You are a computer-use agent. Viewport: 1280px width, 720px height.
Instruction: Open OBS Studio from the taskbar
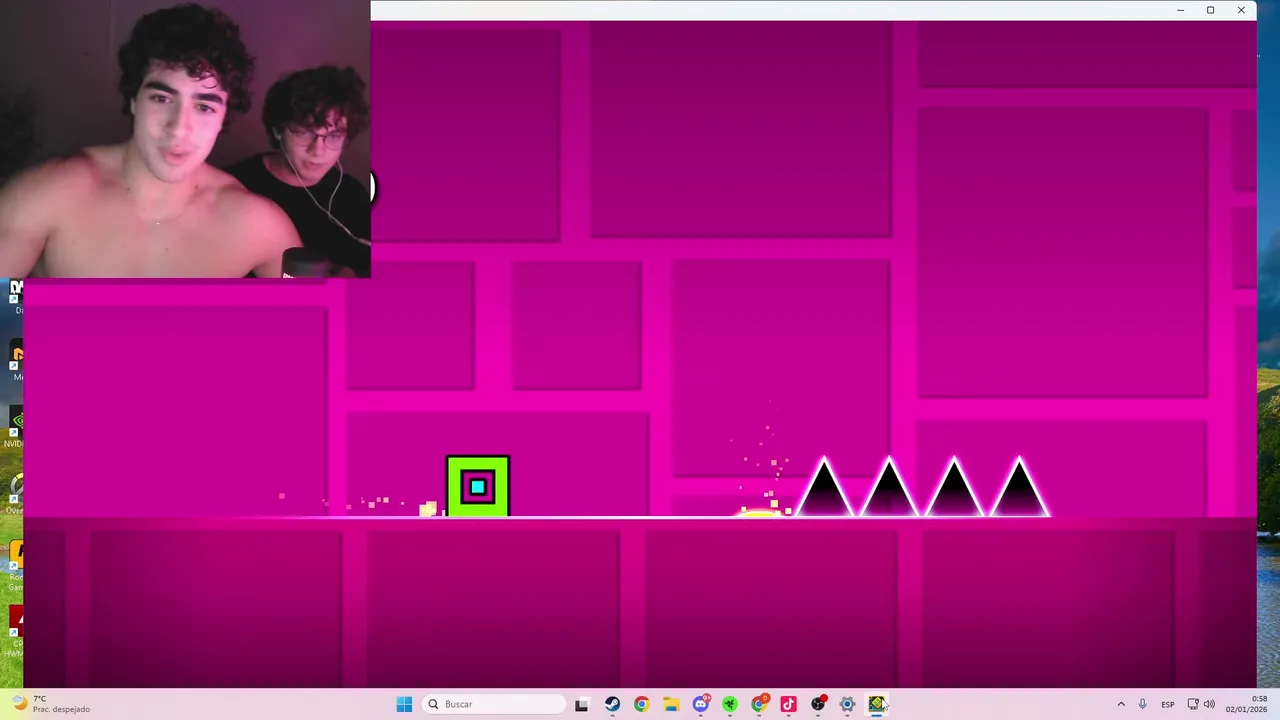(x=818, y=704)
